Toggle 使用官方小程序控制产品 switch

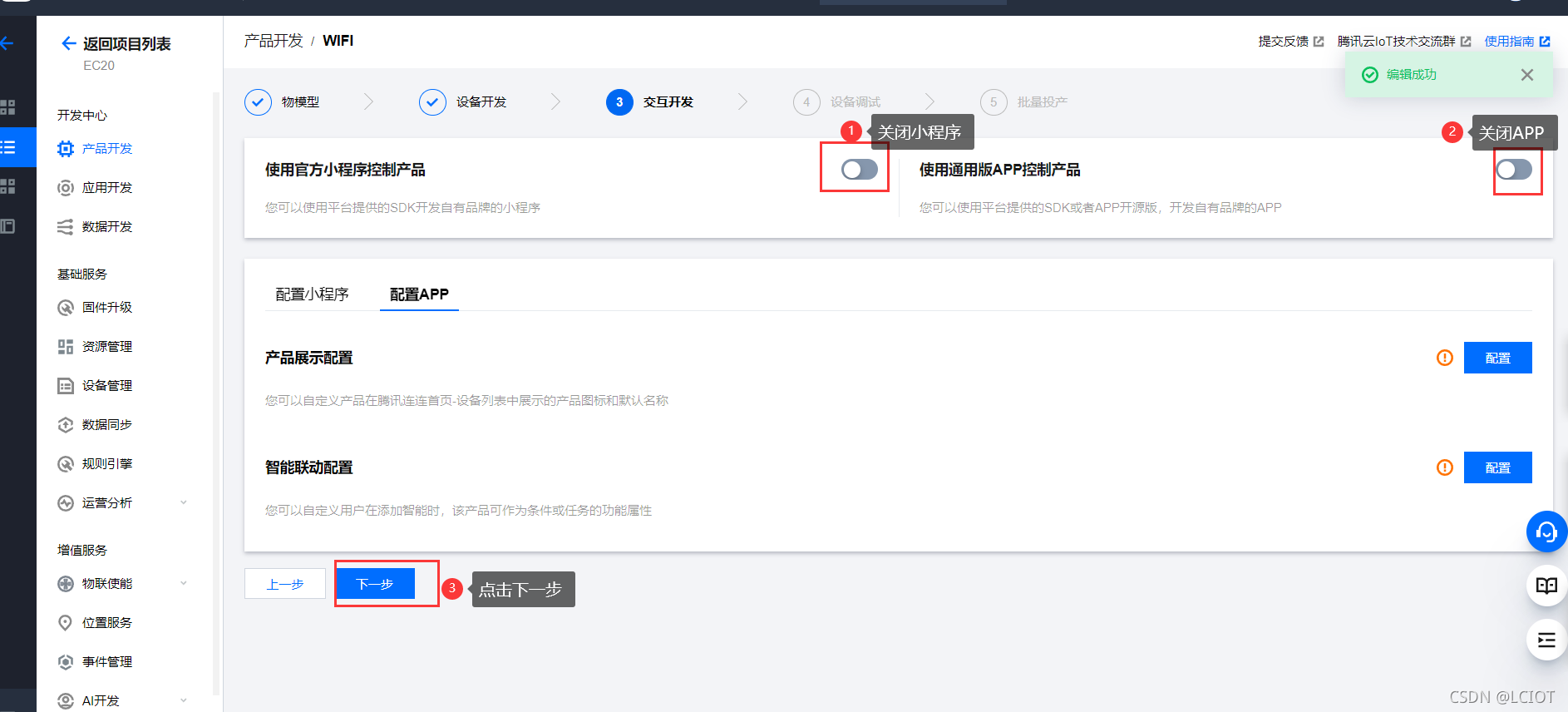[x=860, y=170]
